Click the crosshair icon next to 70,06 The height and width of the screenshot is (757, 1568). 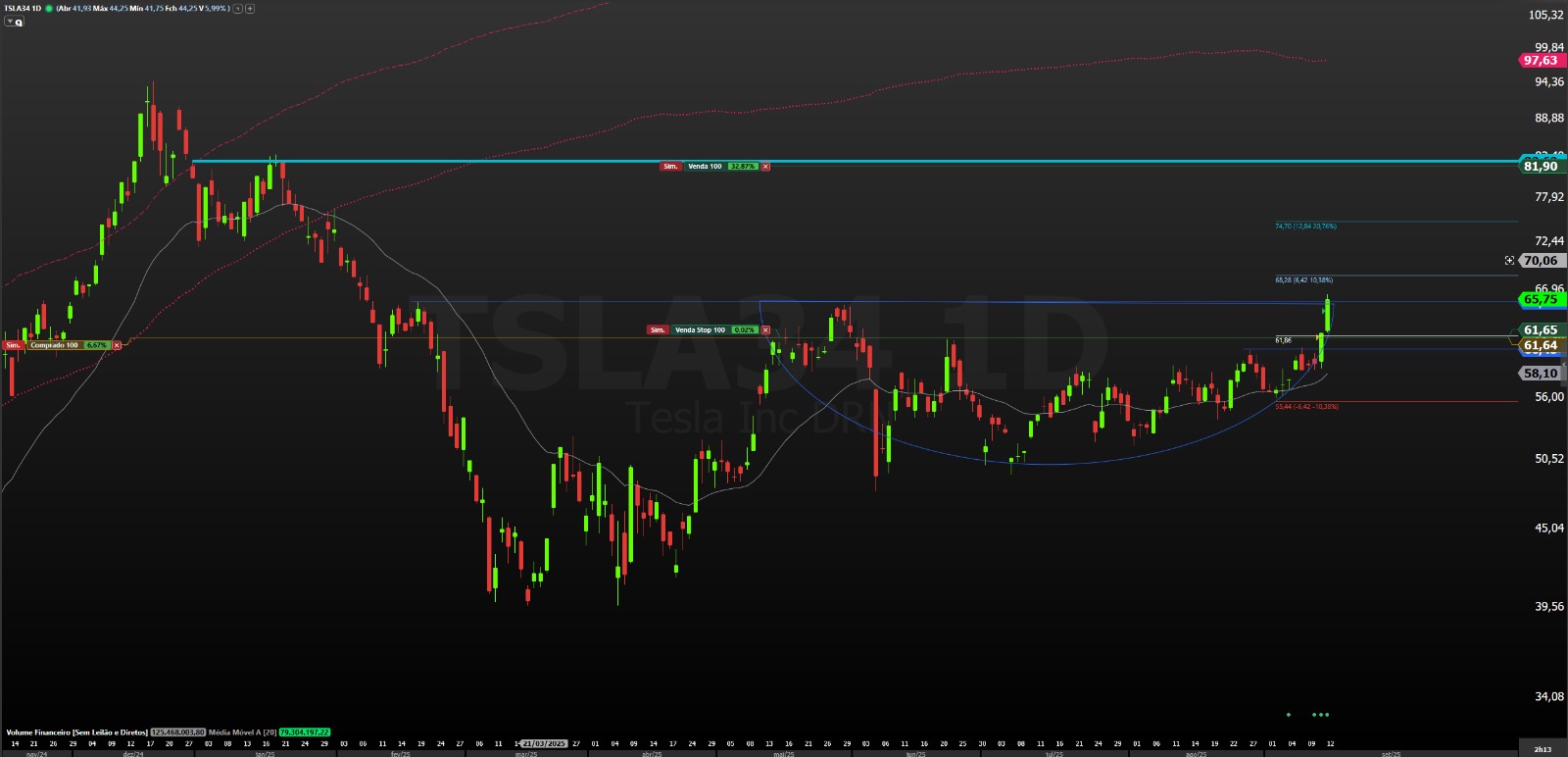(x=1509, y=261)
